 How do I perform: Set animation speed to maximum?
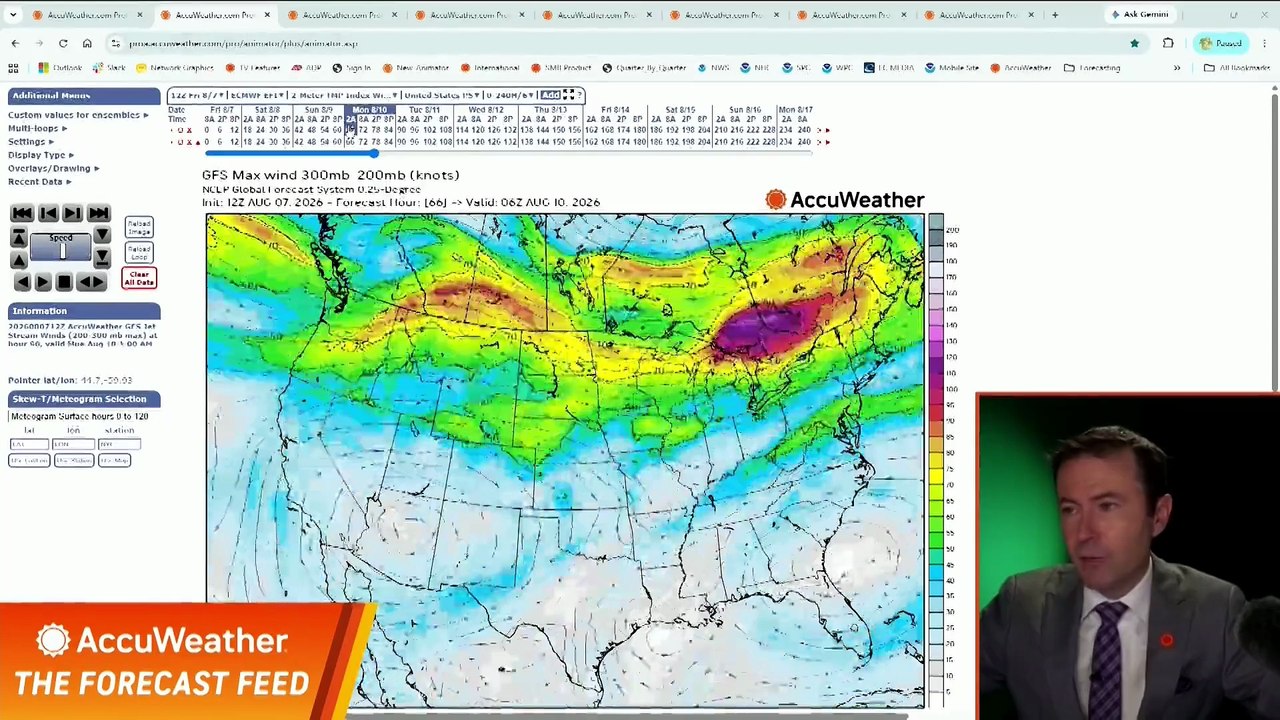(x=18, y=237)
